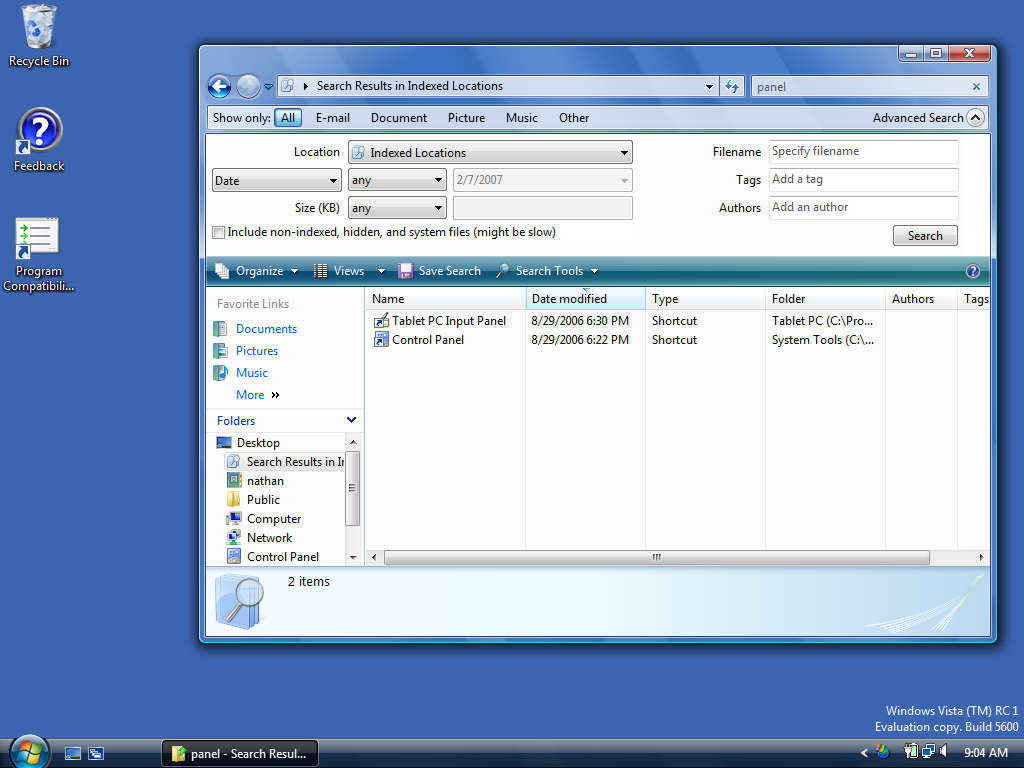Filter results by Document type
The width and height of the screenshot is (1024, 768).
[x=398, y=118]
